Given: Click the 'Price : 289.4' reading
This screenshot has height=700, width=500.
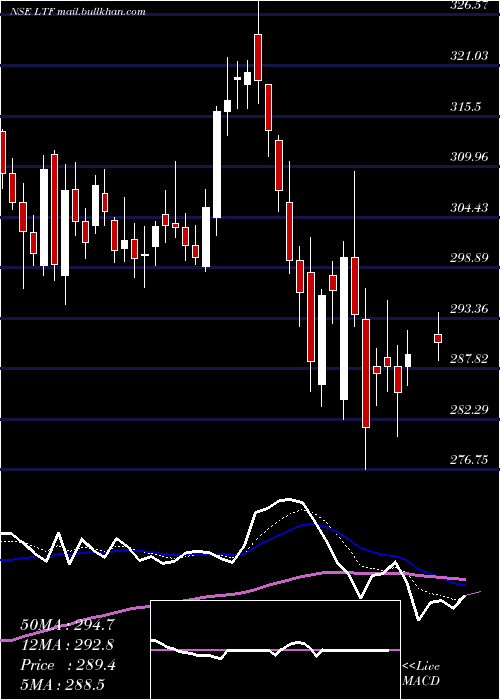Looking at the screenshot, I should pos(68,665).
